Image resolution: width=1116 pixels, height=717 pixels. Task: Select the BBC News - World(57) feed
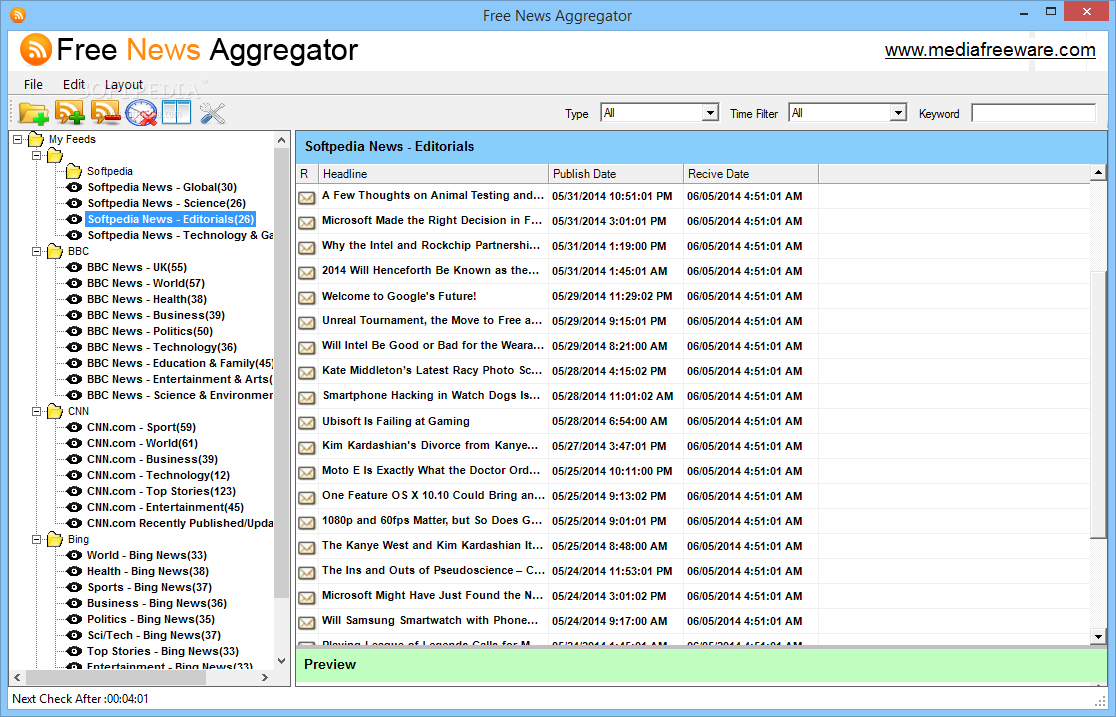tap(146, 283)
